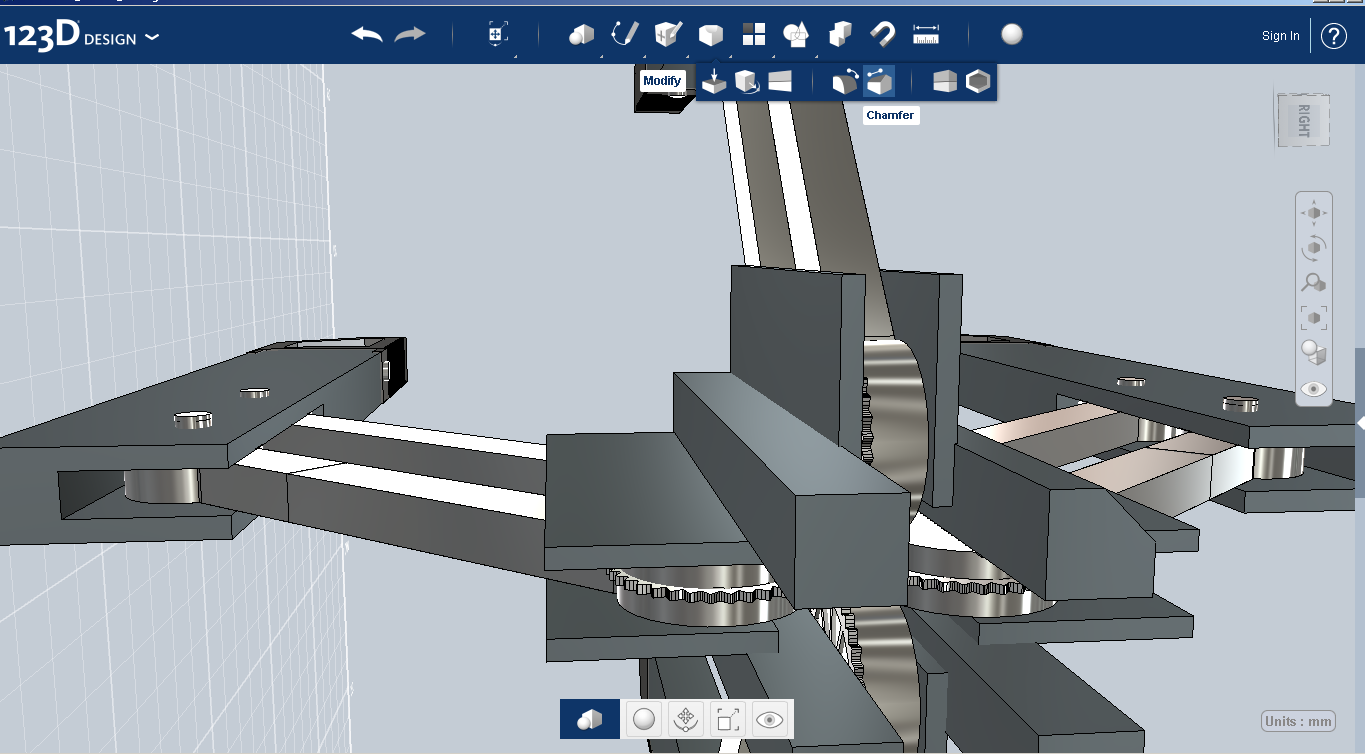Open the Modify tool menu
Image resolution: width=1365 pixels, height=755 pixels.
(x=710, y=35)
